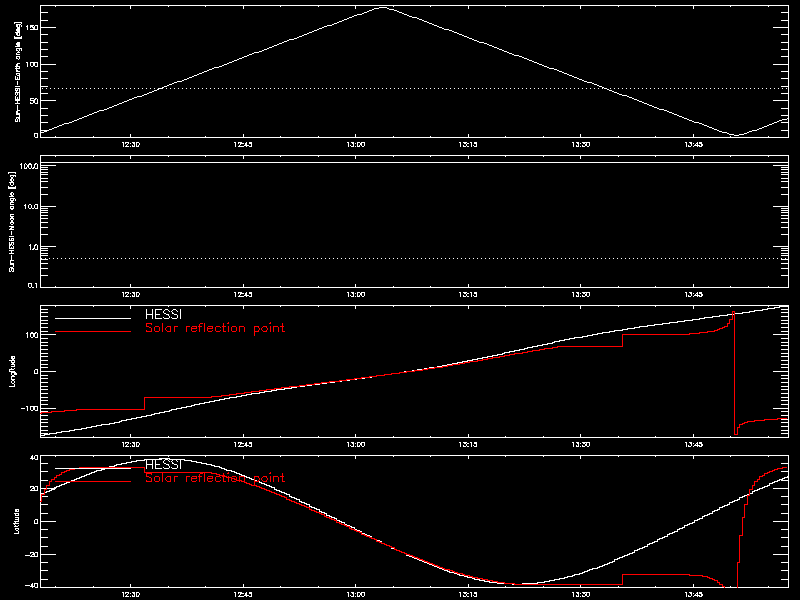
Task: Click '-40' tick on the Latitude axis
Action: tap(32, 585)
